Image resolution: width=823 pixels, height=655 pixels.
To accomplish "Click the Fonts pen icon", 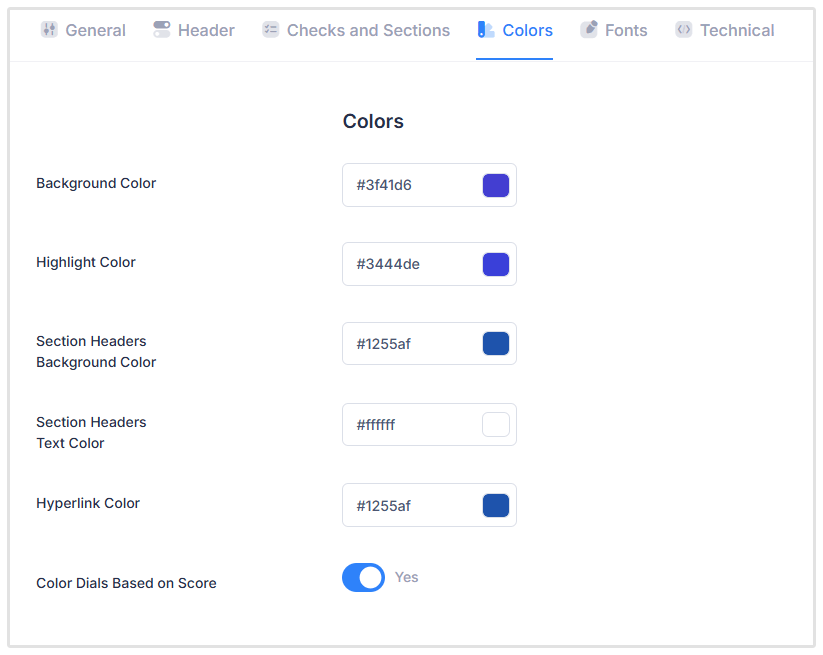I will (x=590, y=30).
